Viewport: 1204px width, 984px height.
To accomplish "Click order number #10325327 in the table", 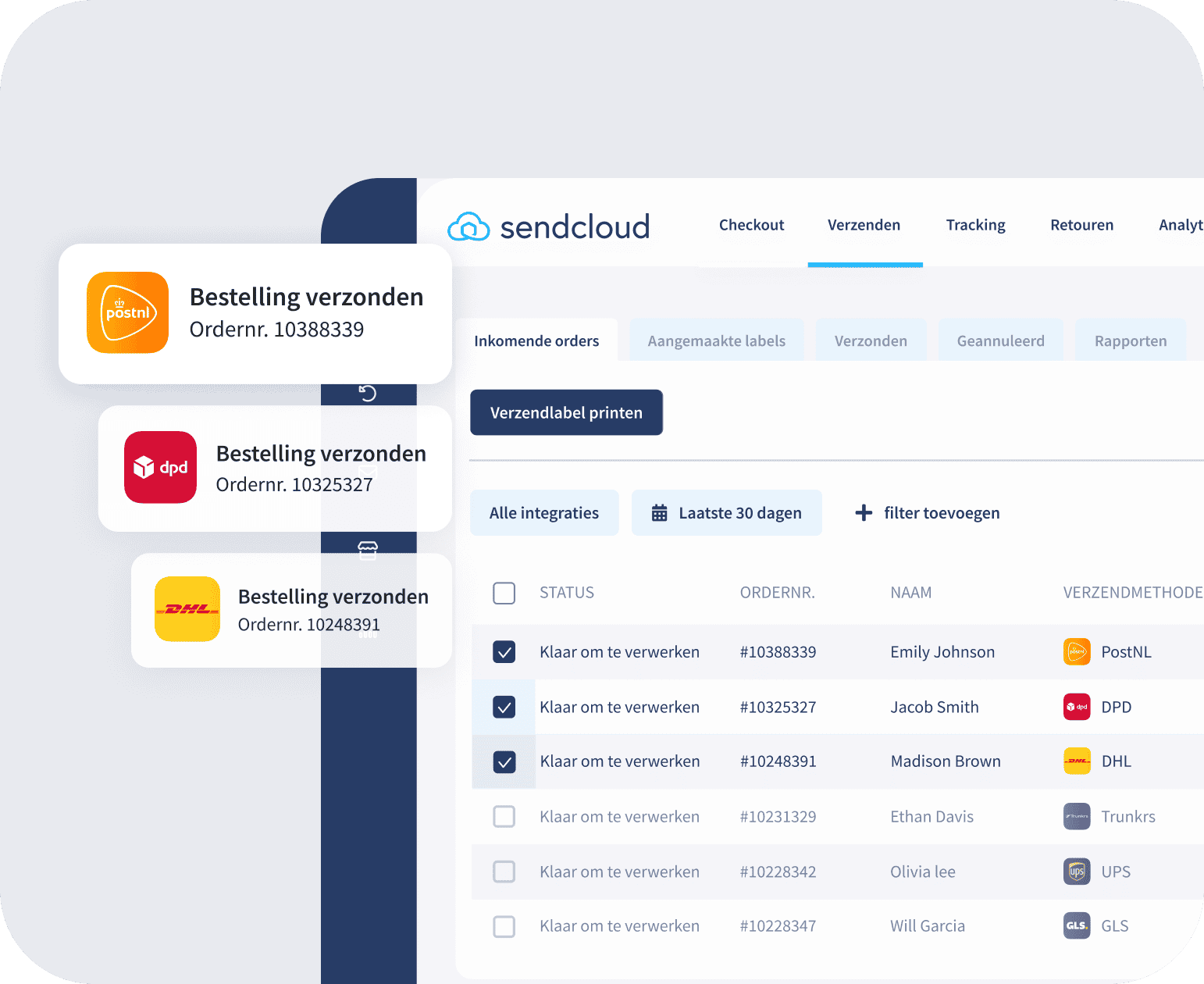I will point(778,708).
